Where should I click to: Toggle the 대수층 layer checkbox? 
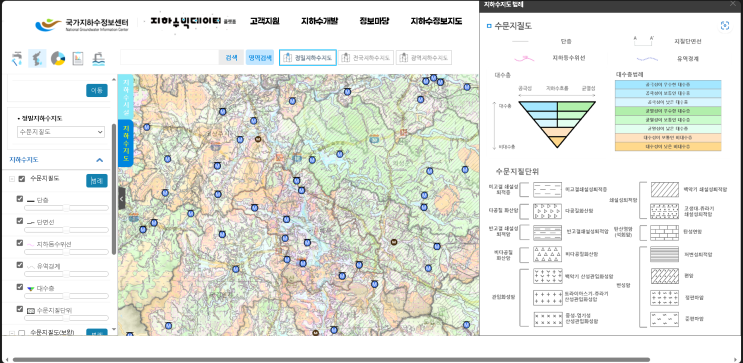click(19, 287)
